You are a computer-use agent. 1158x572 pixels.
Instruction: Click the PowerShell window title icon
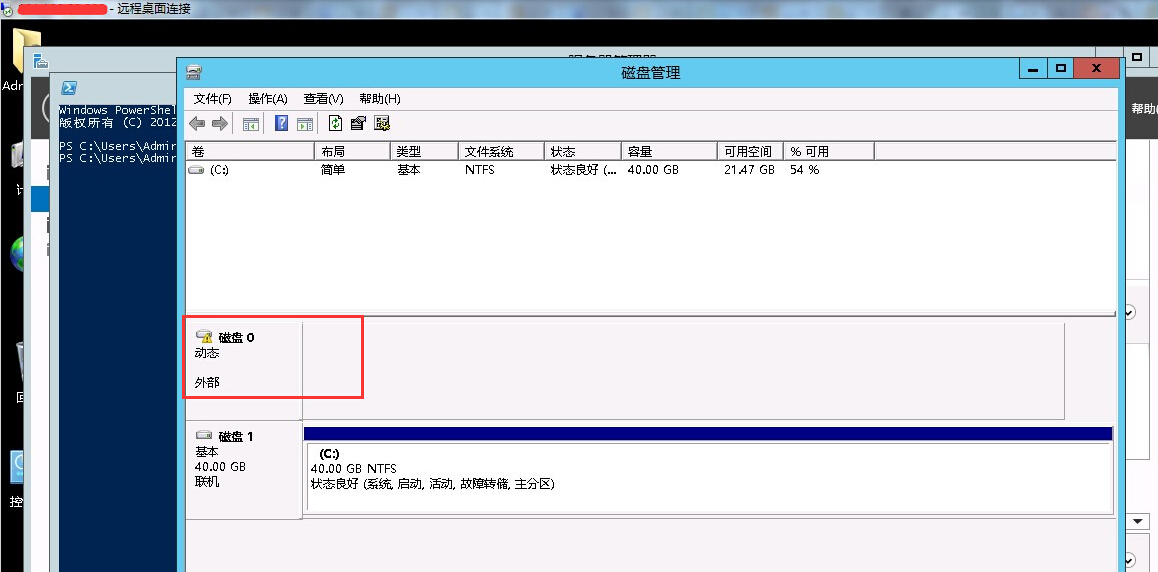[x=69, y=88]
